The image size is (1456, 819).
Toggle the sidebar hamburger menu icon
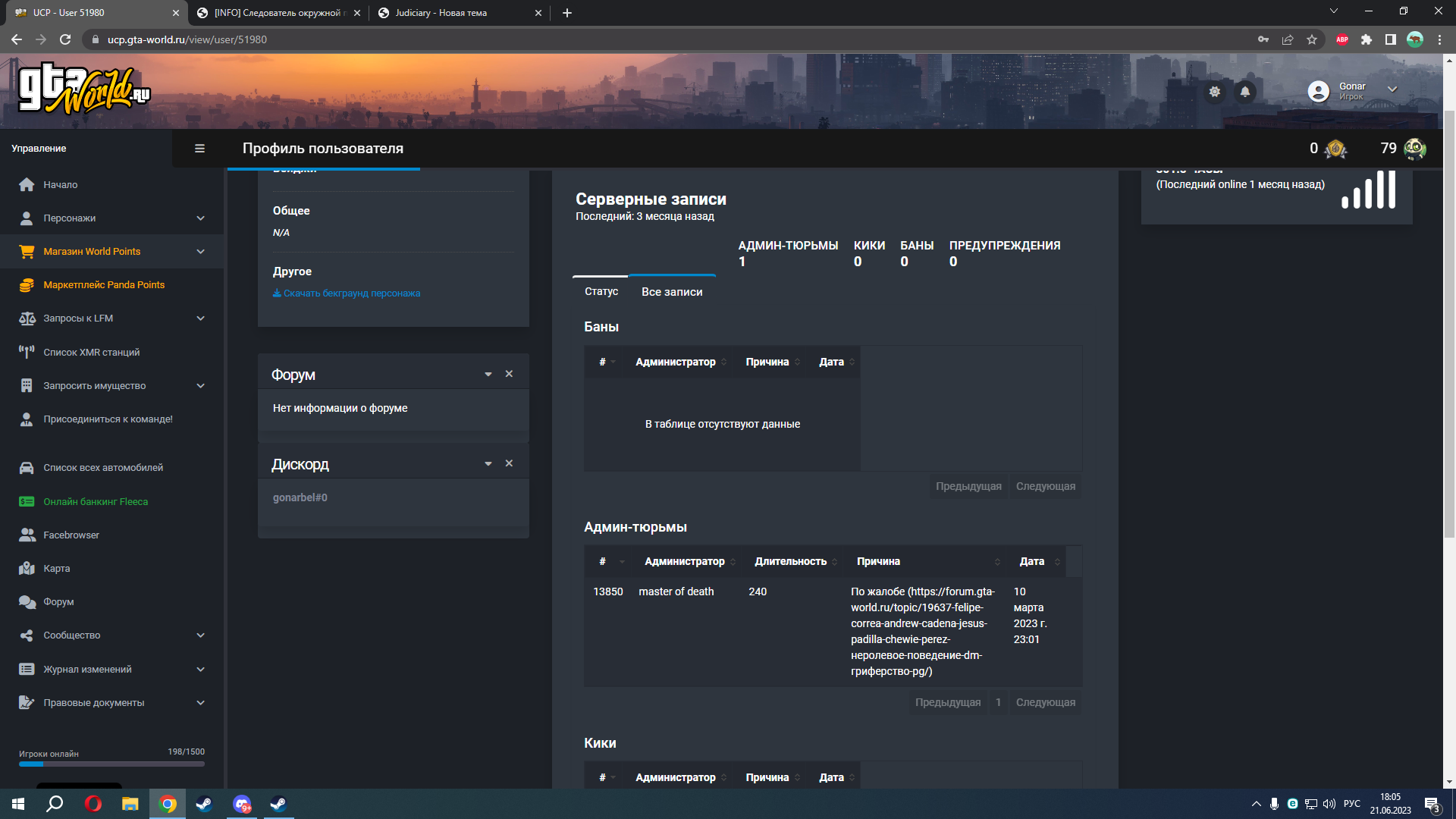click(x=199, y=149)
